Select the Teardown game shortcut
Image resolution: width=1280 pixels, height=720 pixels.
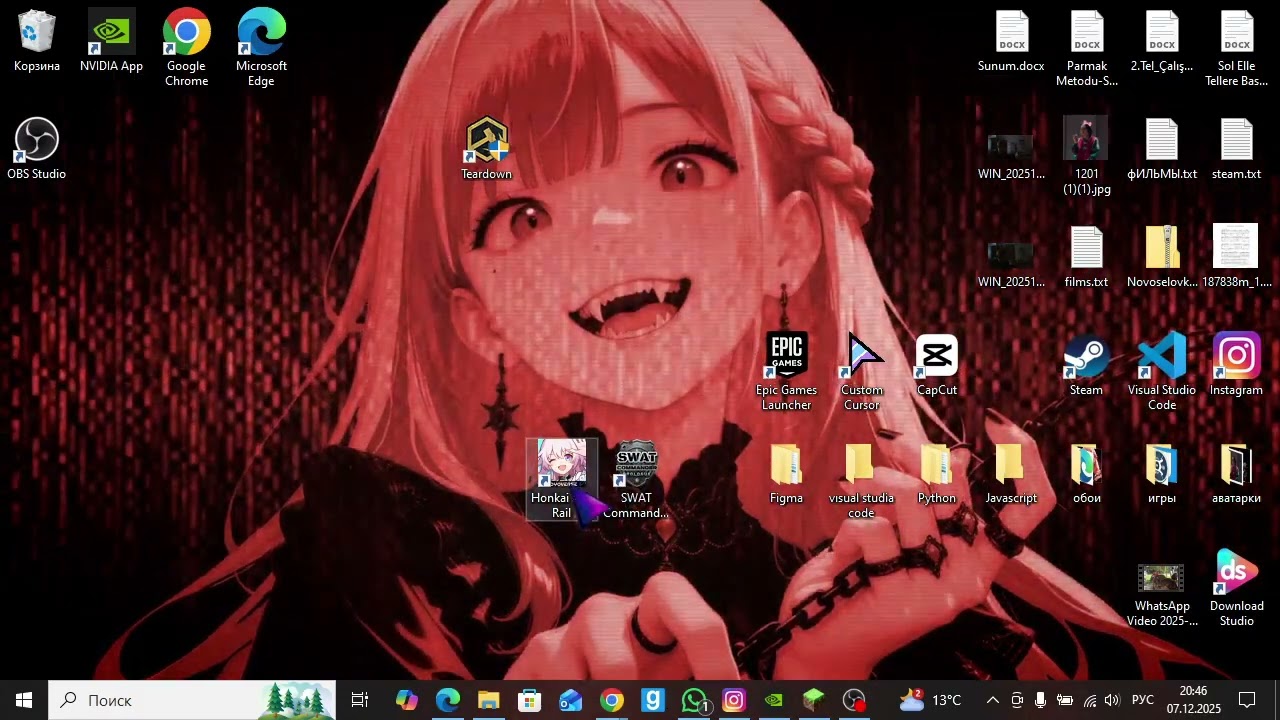[486, 149]
